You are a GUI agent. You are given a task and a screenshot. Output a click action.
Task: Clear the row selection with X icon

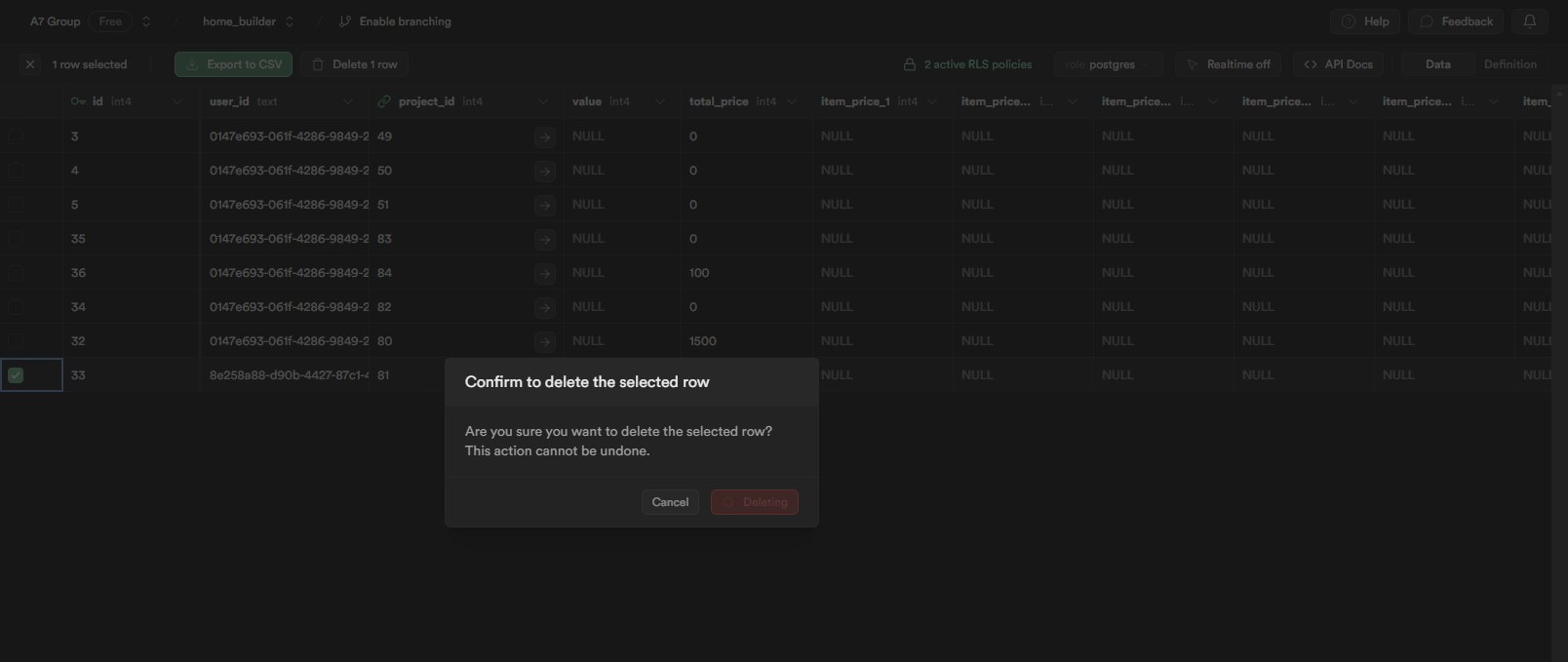(30, 64)
